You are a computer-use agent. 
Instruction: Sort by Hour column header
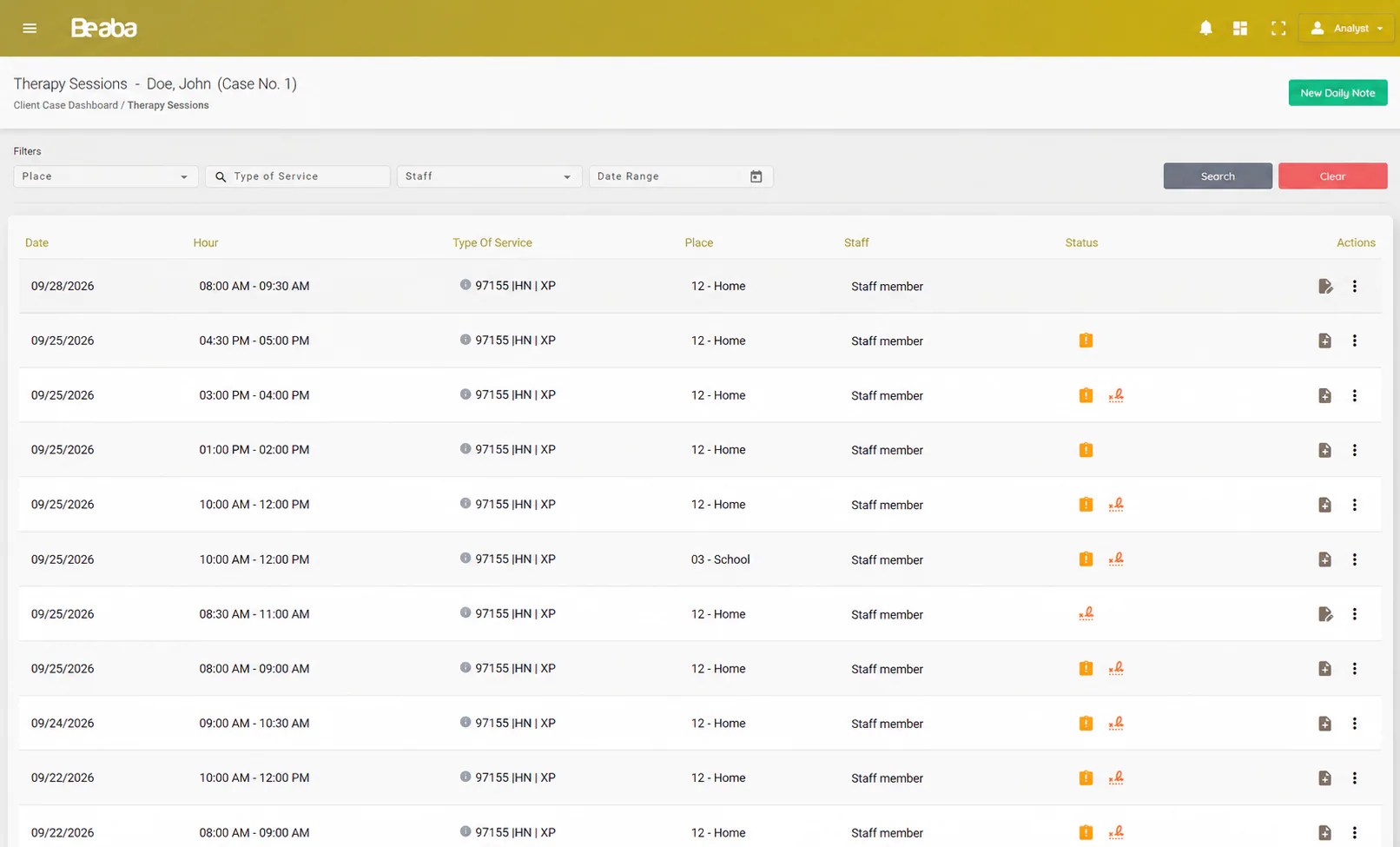[x=206, y=242]
